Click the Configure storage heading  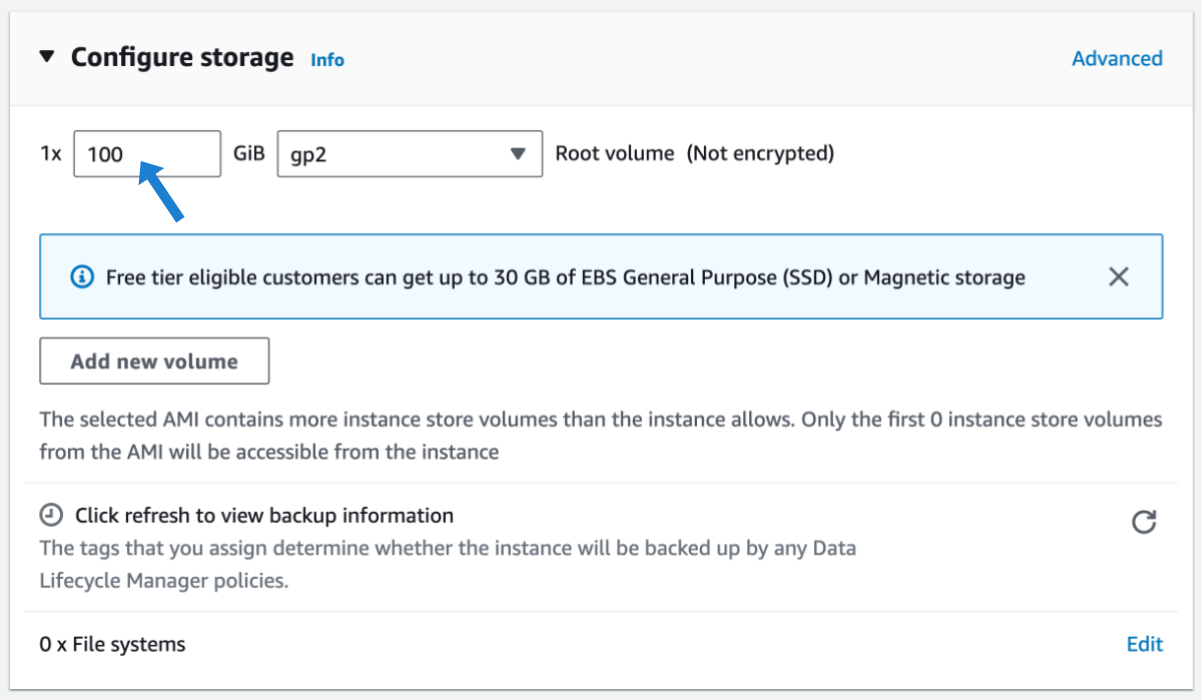point(182,57)
